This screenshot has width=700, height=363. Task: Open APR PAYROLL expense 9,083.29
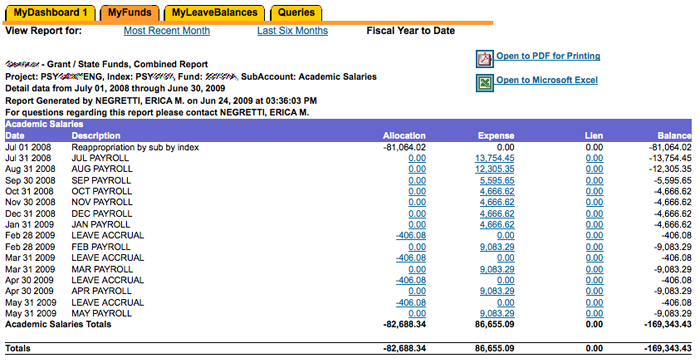click(x=497, y=291)
